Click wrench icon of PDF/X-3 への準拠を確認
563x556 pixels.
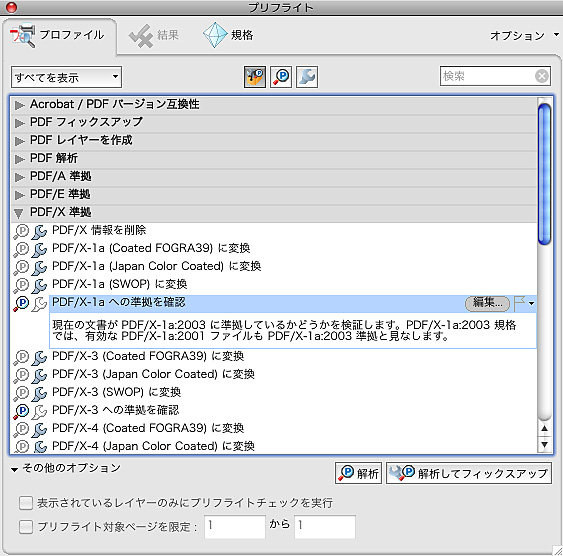[x=39, y=412]
